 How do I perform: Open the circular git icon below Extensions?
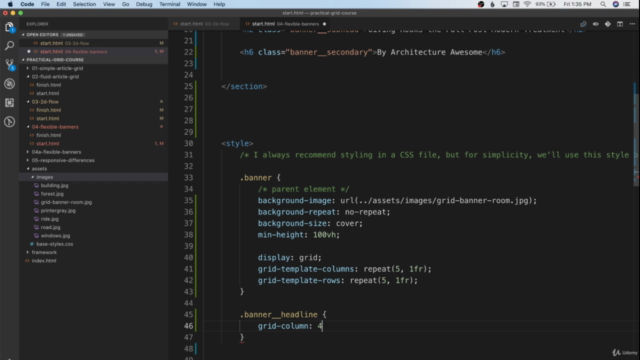coord(9,122)
